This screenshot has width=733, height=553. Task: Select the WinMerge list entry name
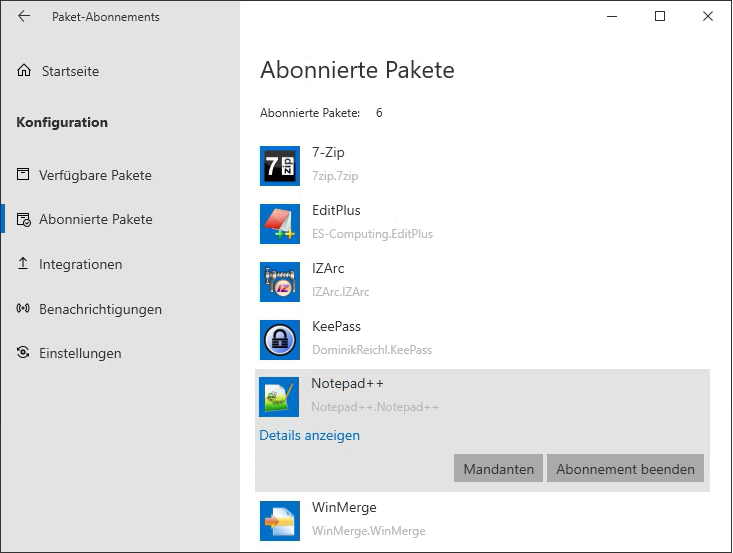tap(343, 507)
